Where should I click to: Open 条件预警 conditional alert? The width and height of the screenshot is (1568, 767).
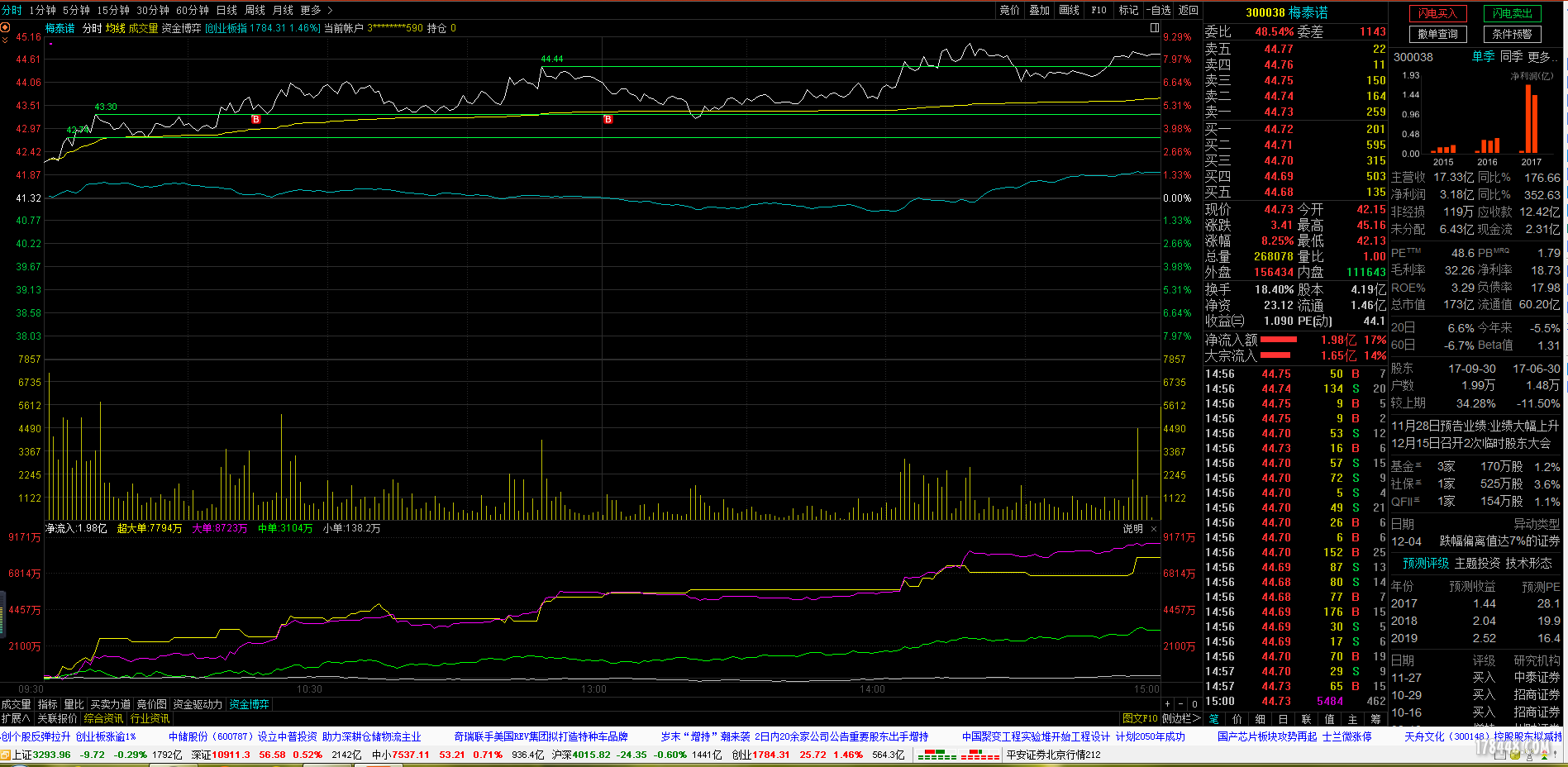tap(1512, 34)
